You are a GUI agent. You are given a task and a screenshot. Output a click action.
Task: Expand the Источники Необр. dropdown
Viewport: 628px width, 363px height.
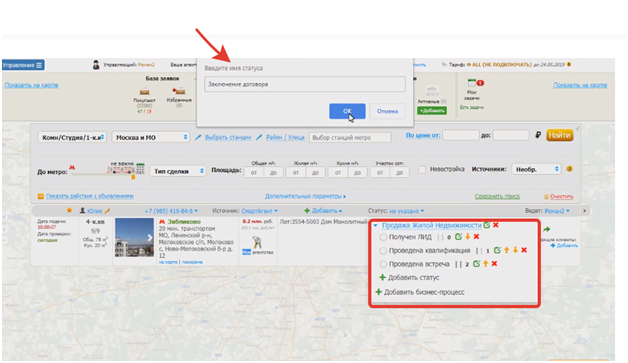click(x=537, y=169)
